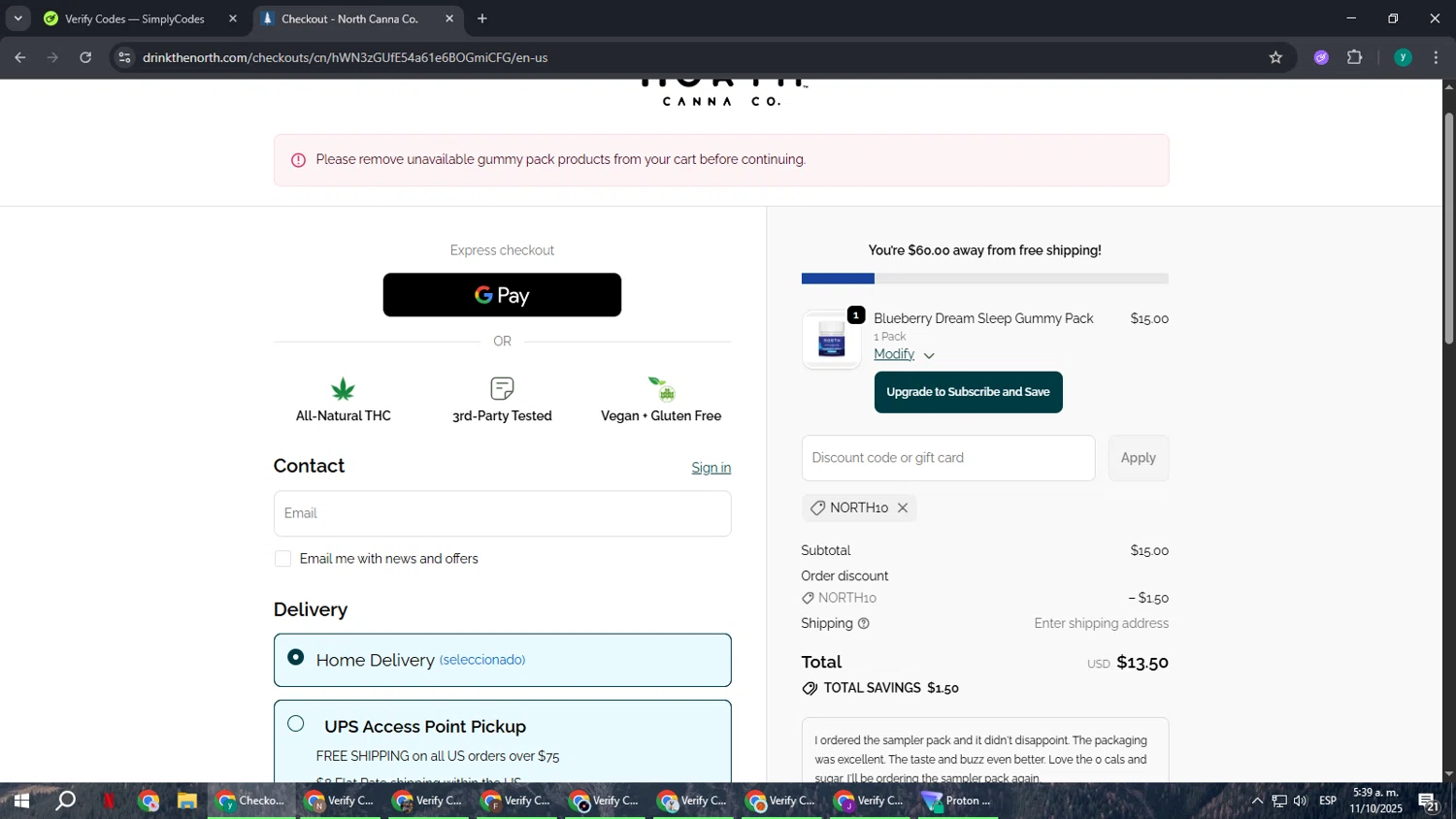Viewport: 1456px width, 819px height.
Task: Click the red app icon in taskbar
Action: coord(109,801)
